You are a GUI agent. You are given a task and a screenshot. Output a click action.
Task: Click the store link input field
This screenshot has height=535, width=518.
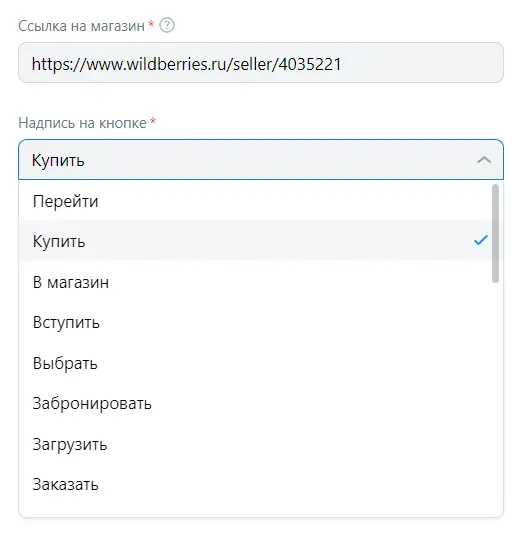tap(261, 63)
